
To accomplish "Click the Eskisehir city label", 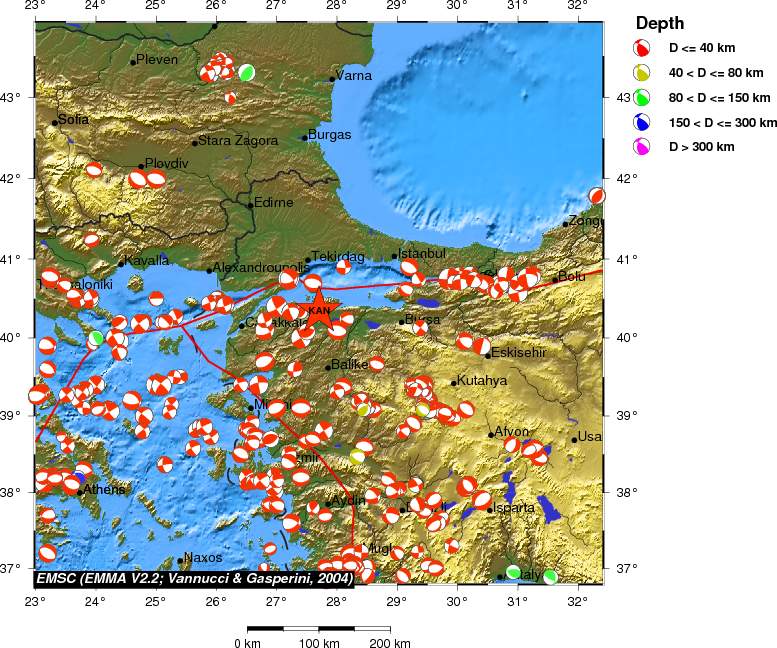I will [x=518, y=353].
